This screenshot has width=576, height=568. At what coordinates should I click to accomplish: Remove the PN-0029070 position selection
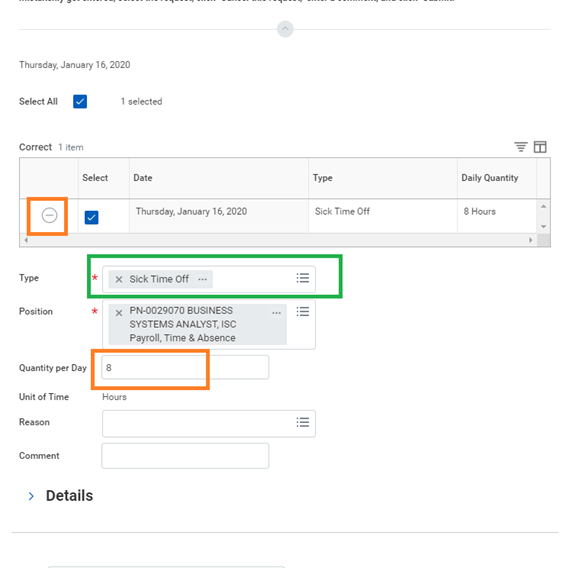click(119, 313)
